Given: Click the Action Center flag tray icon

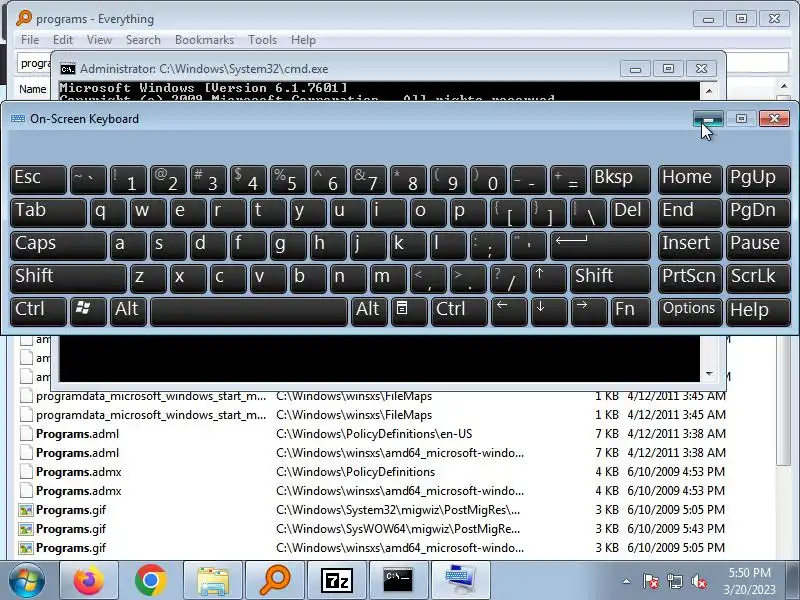Looking at the screenshot, I should coord(650,581).
